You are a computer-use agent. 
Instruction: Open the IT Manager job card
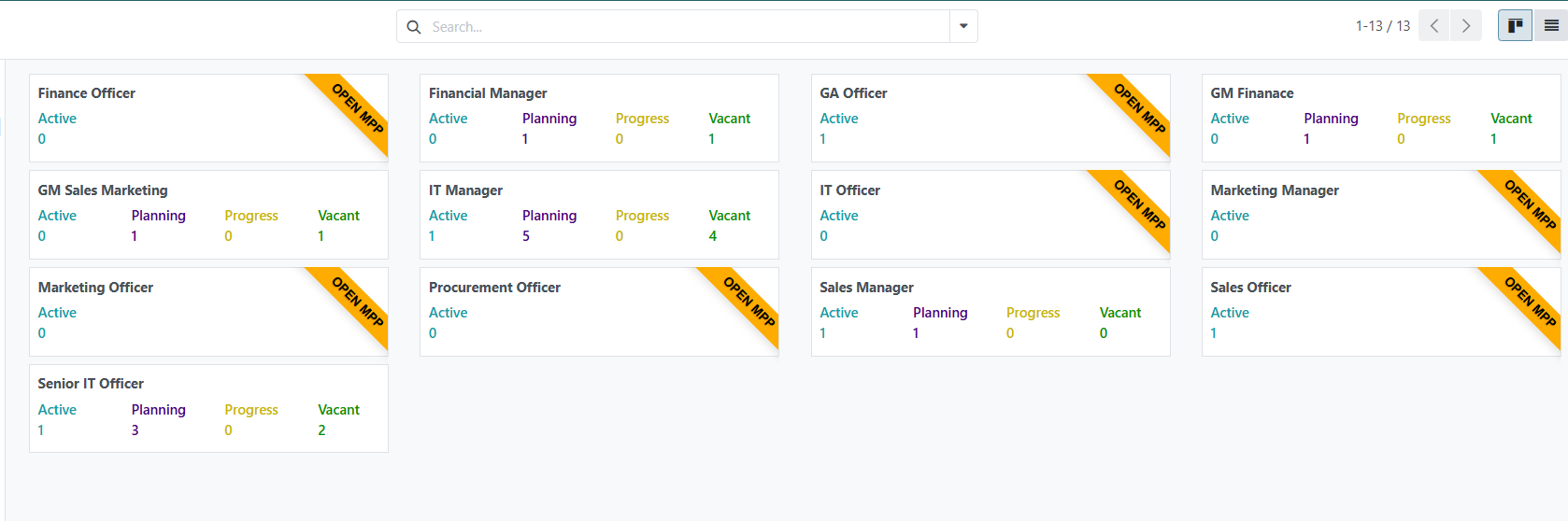tap(465, 190)
